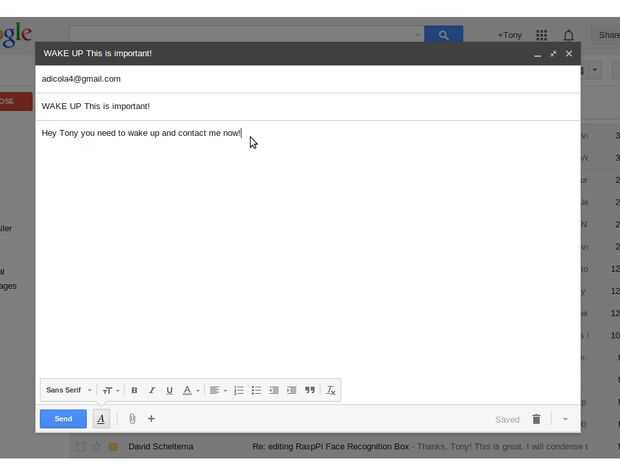Open the text size dropdown

tap(111, 390)
